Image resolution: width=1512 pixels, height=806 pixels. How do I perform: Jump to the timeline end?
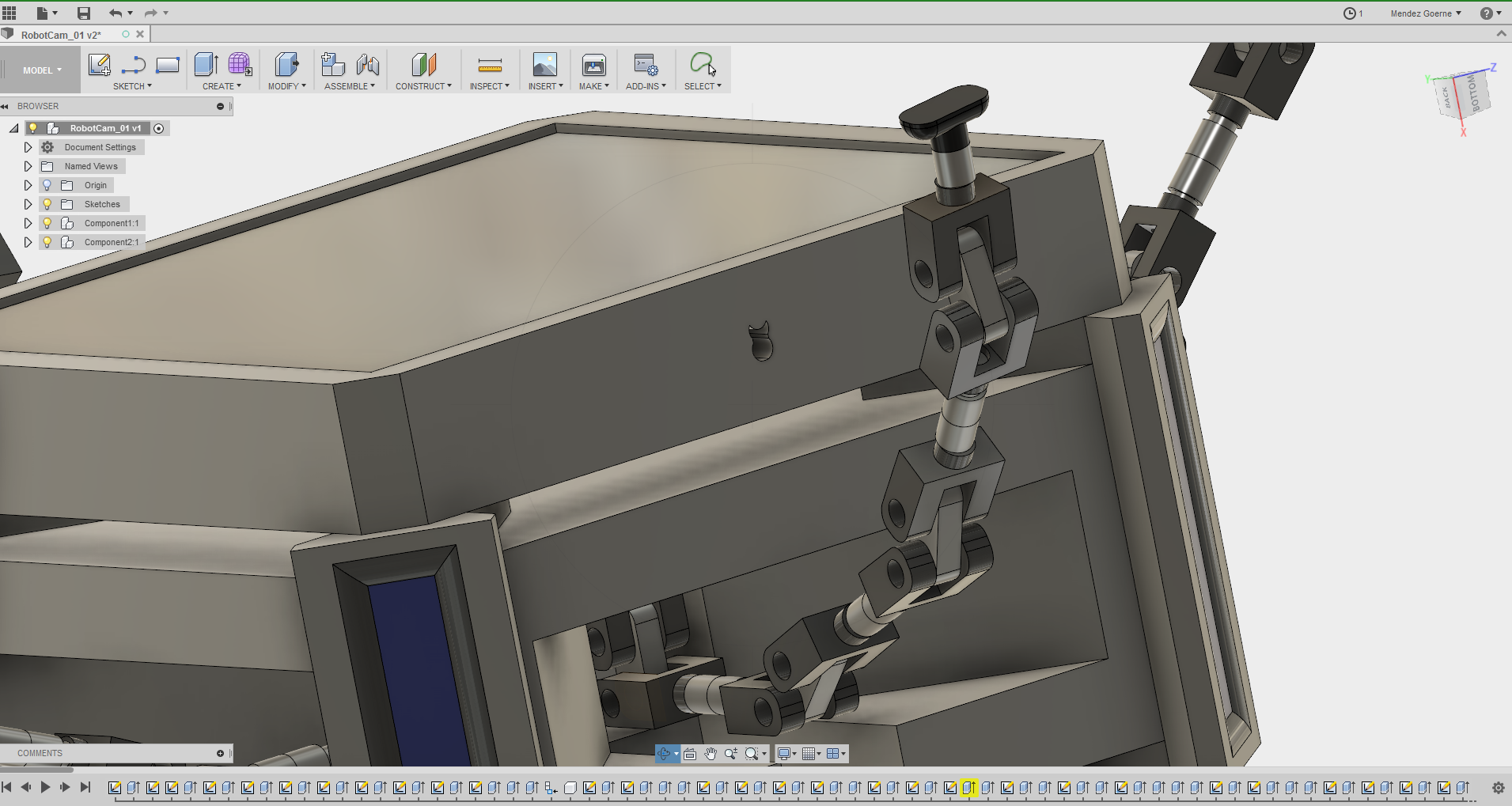pyautogui.click(x=85, y=787)
